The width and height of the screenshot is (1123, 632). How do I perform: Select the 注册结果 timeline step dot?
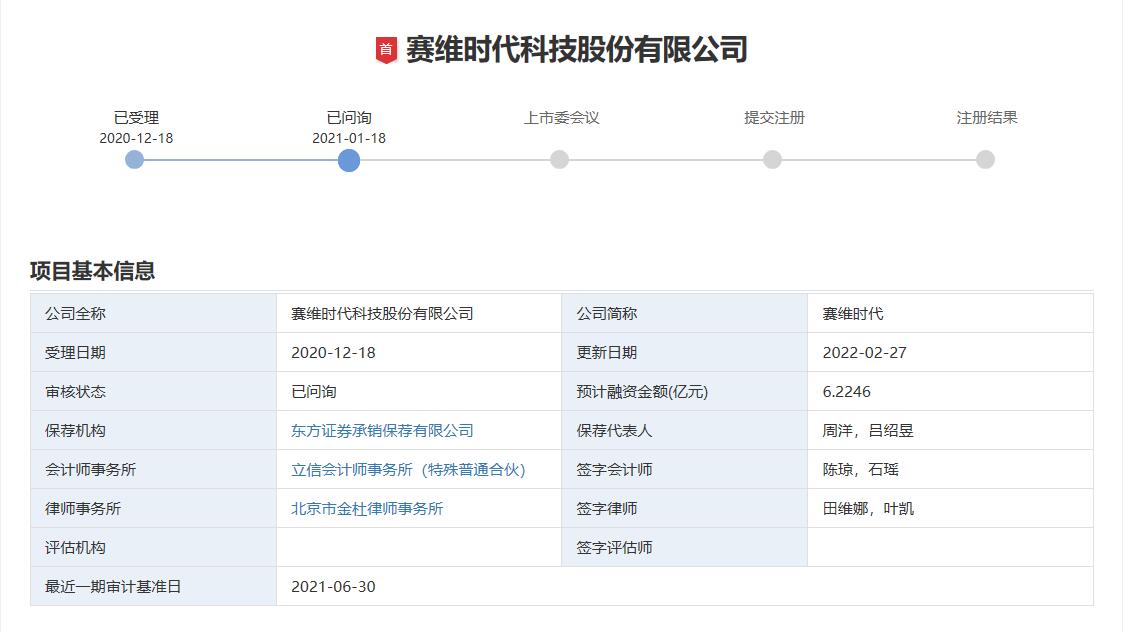click(x=985, y=160)
